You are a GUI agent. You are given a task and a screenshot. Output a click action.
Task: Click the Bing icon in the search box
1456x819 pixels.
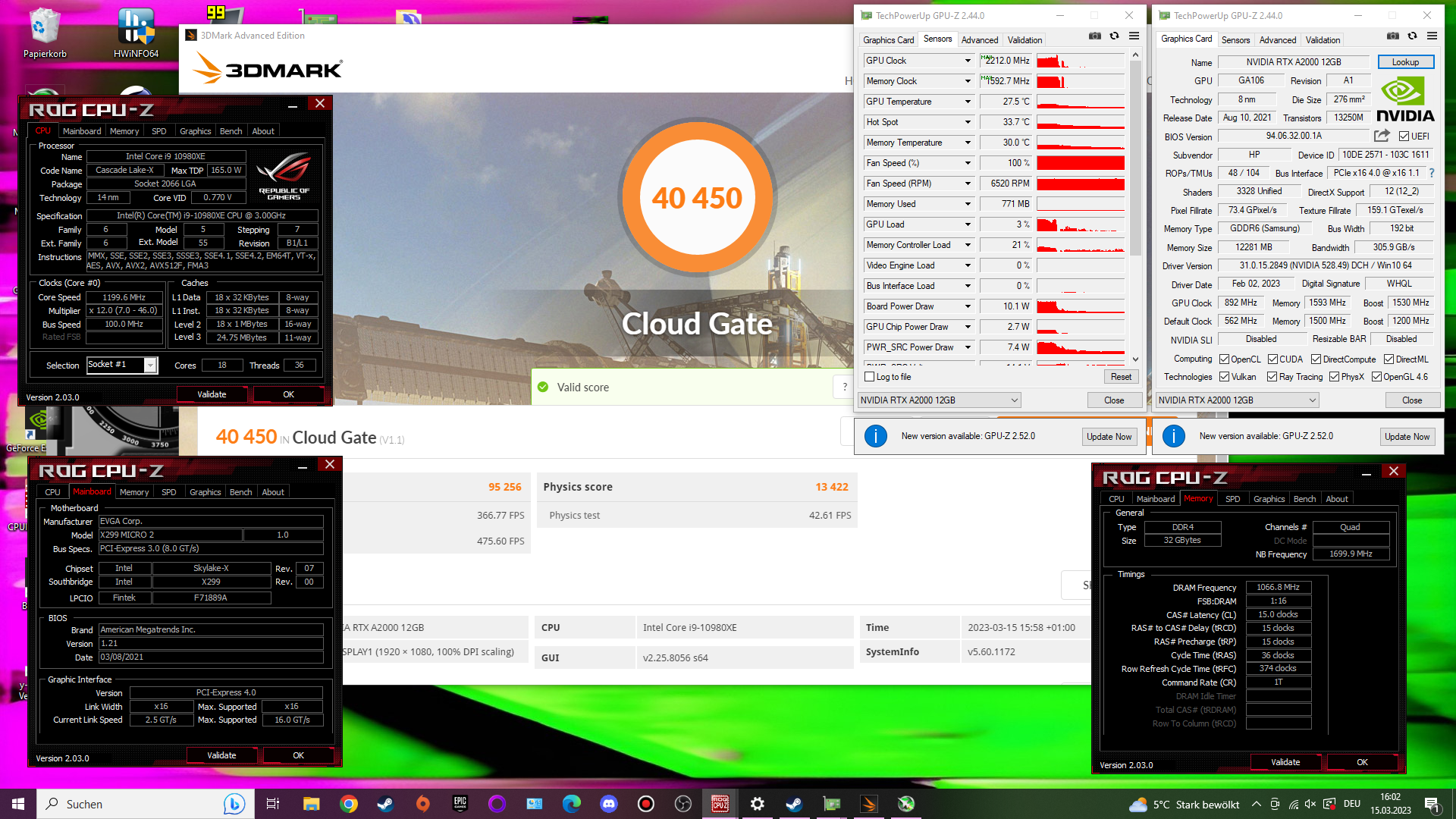click(234, 804)
